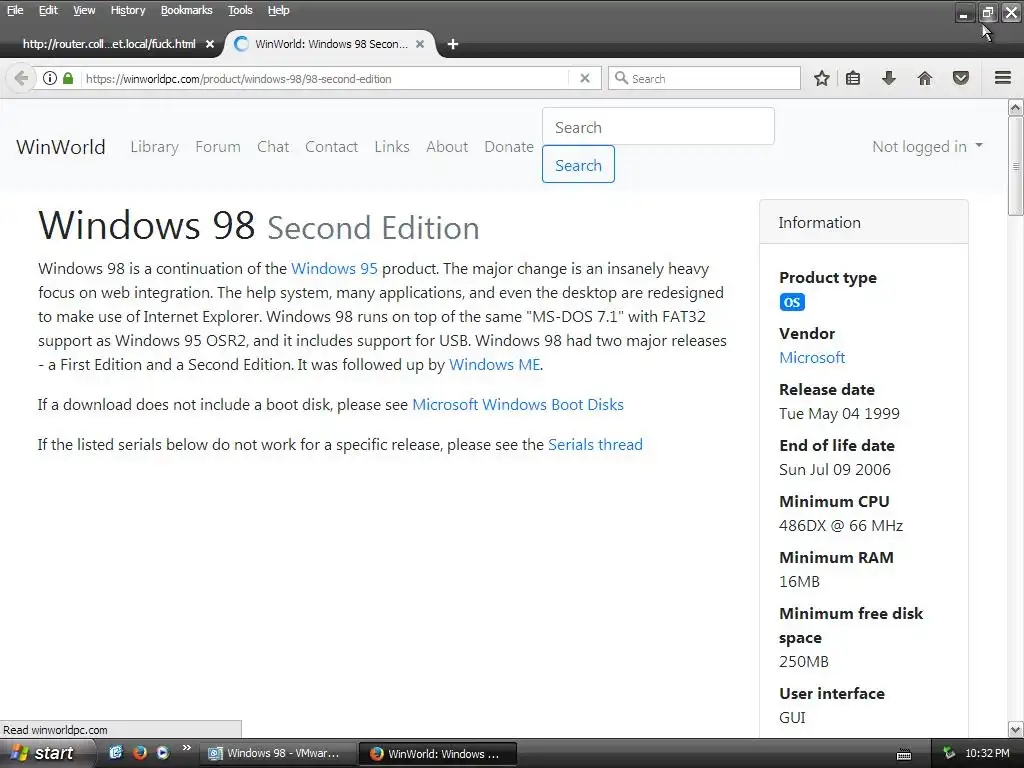Click the Minimum CPU value 486DX @ 66 MHz
The image size is (1024, 768).
(x=841, y=526)
